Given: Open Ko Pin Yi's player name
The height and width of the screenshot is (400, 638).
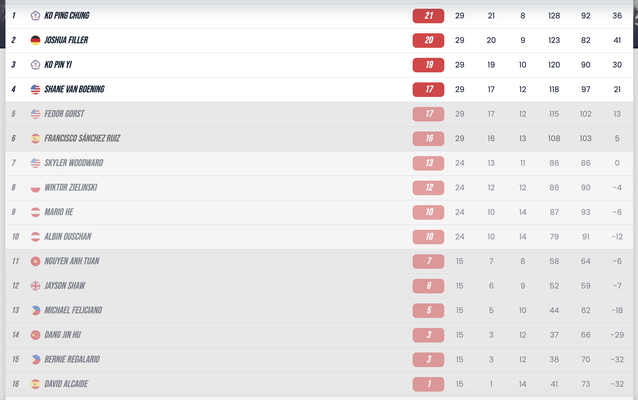Looking at the screenshot, I should click(x=58, y=65).
